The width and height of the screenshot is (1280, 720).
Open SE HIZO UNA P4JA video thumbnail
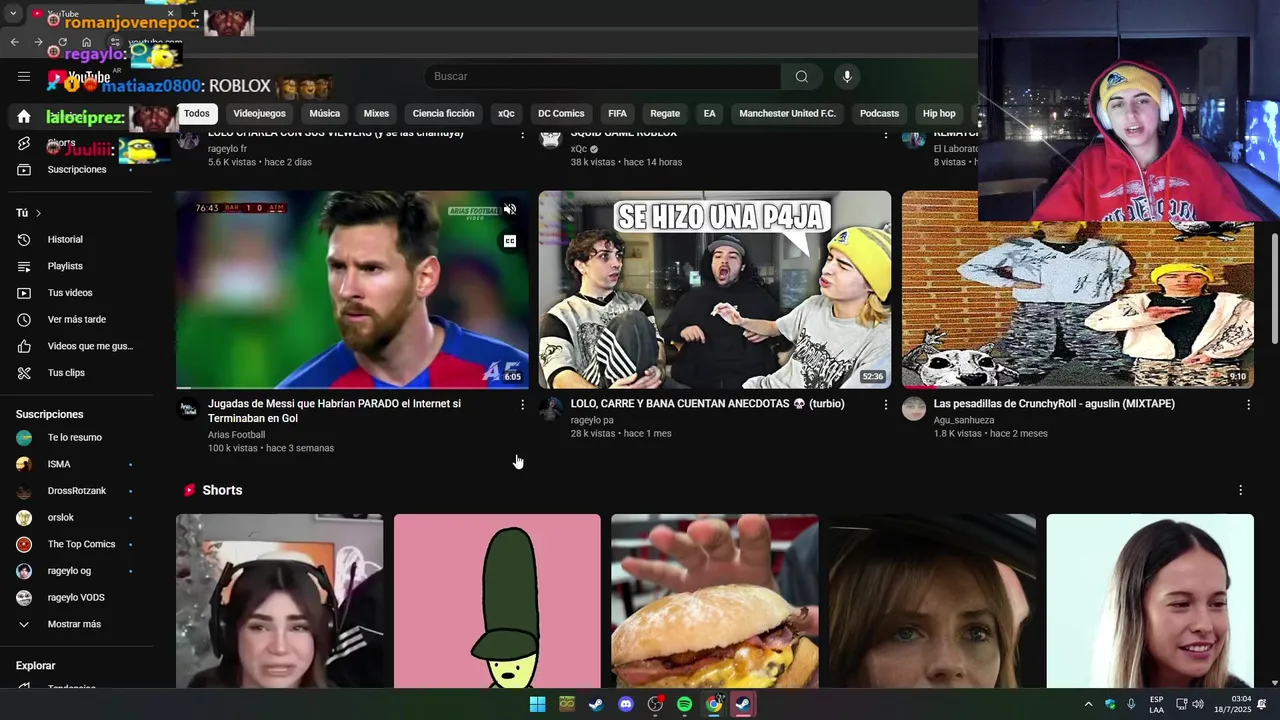(715, 290)
